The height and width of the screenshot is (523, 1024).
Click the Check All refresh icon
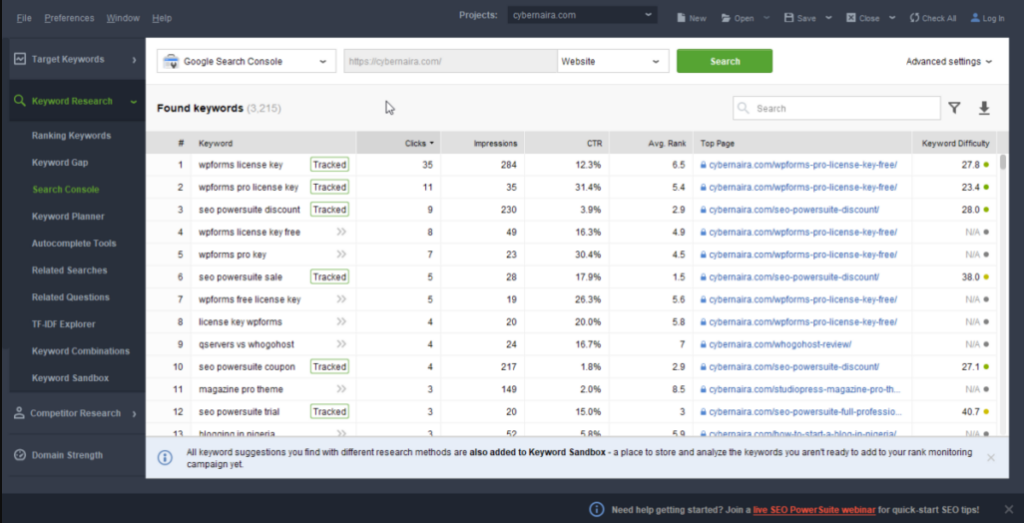coord(914,18)
